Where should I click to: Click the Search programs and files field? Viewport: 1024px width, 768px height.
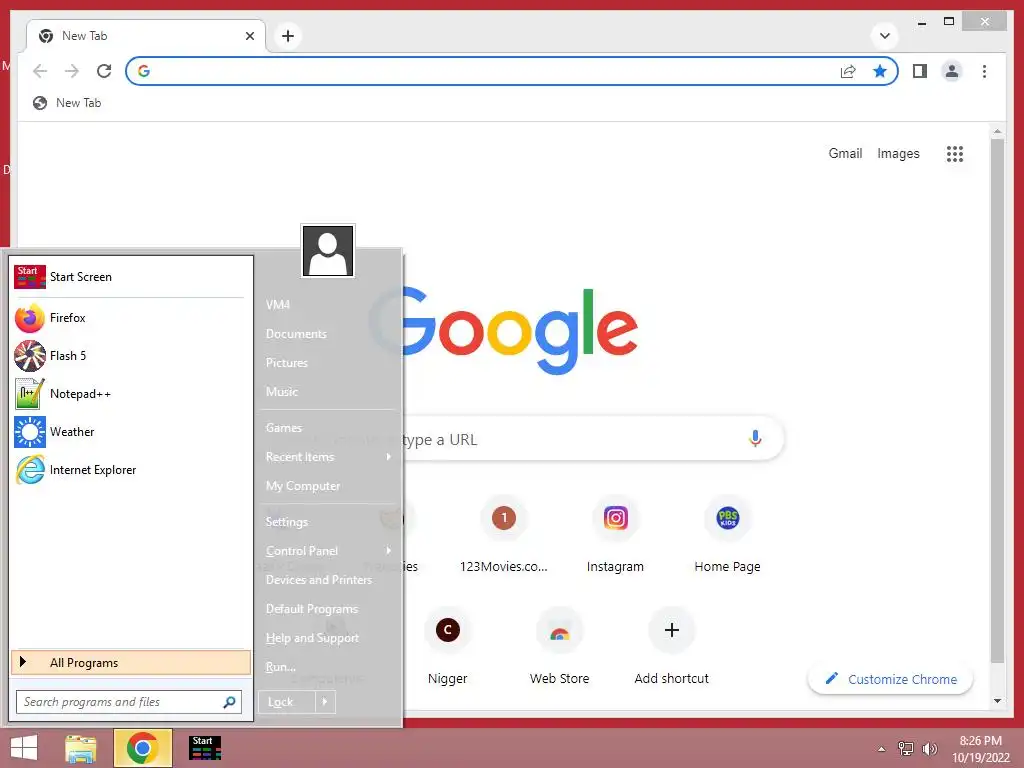(x=129, y=702)
